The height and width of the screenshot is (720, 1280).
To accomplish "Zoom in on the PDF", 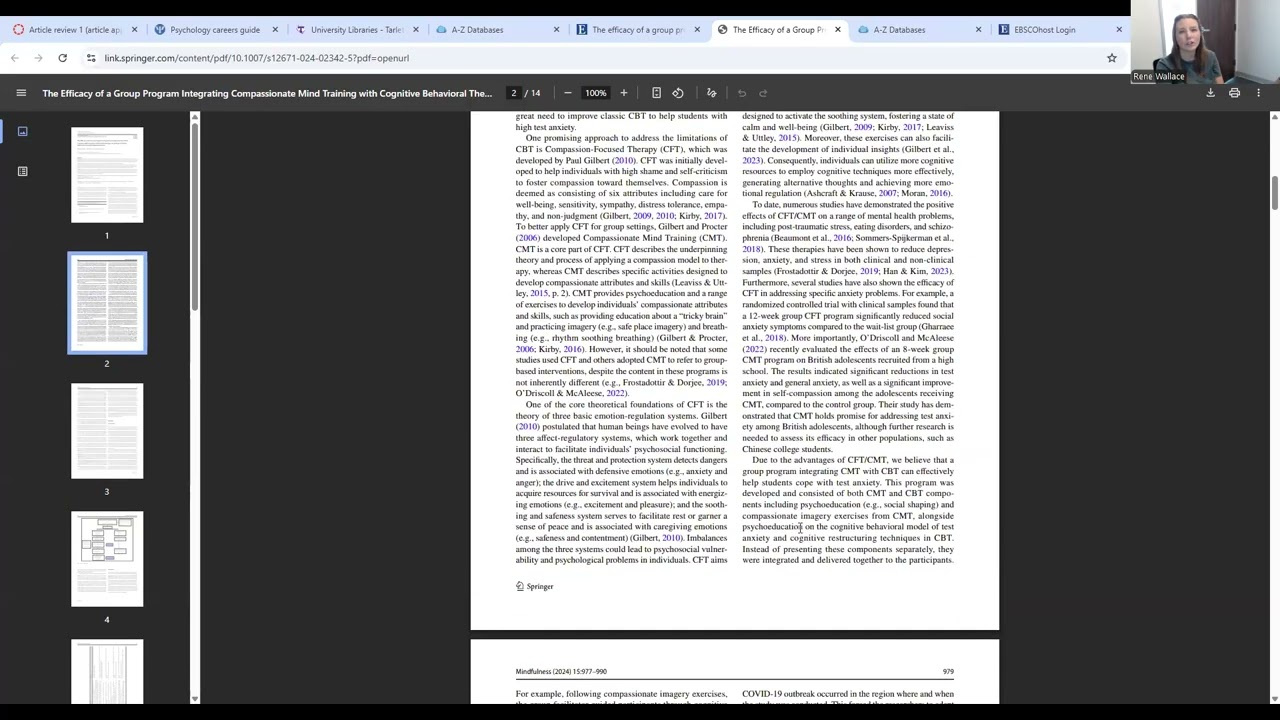I will point(623,93).
